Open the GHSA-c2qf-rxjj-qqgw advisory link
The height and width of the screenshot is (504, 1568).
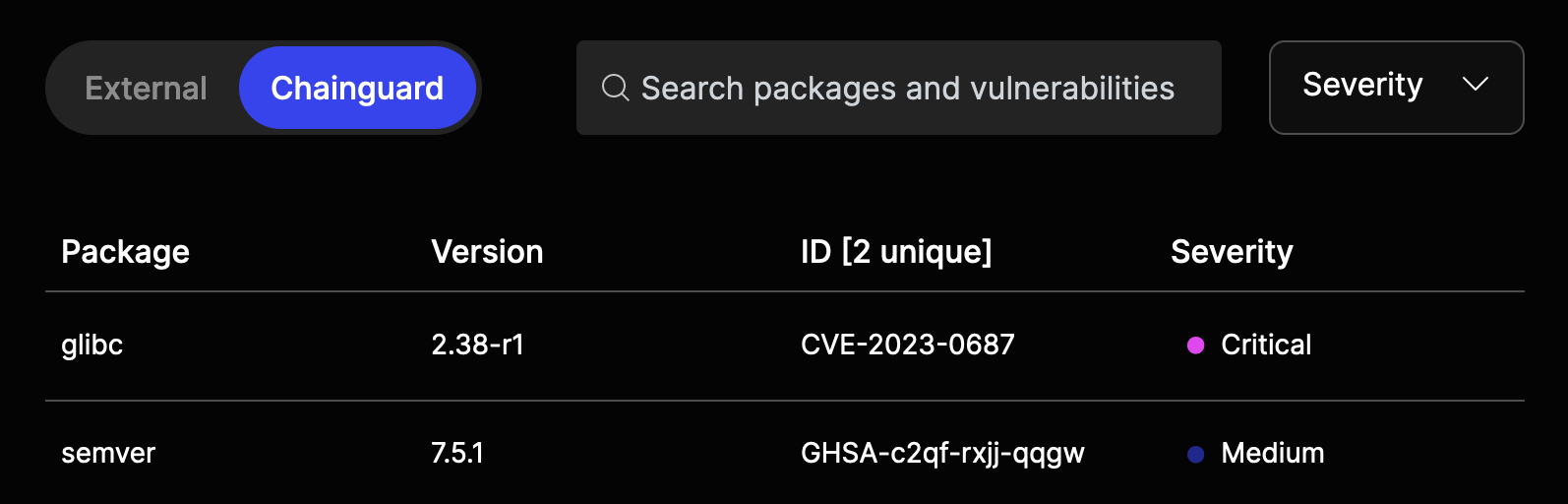[942, 453]
